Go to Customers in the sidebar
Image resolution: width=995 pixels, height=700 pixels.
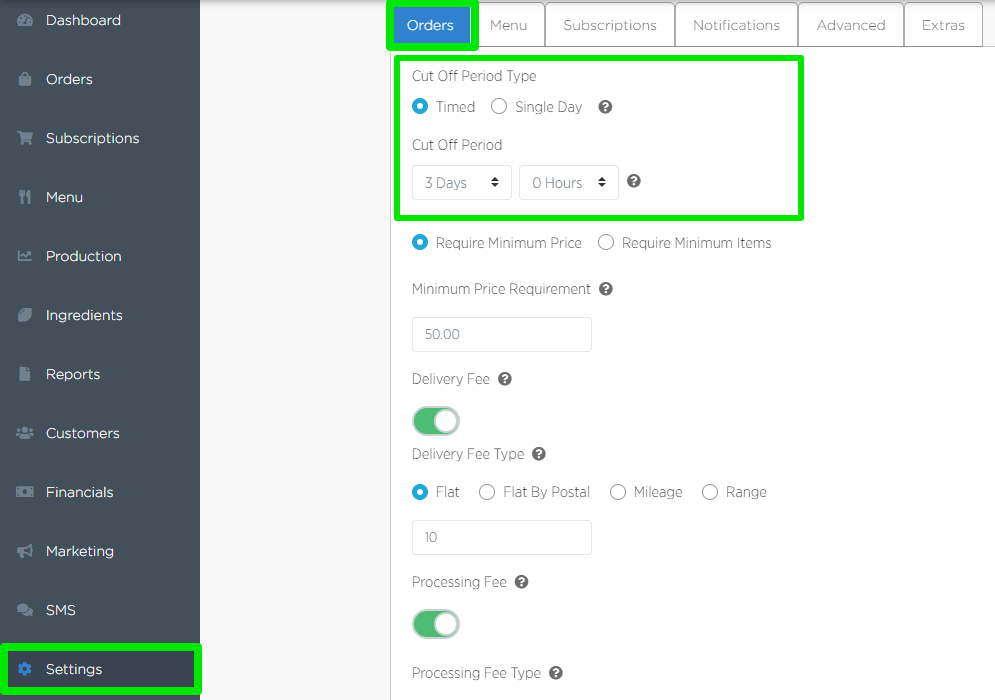(x=82, y=433)
